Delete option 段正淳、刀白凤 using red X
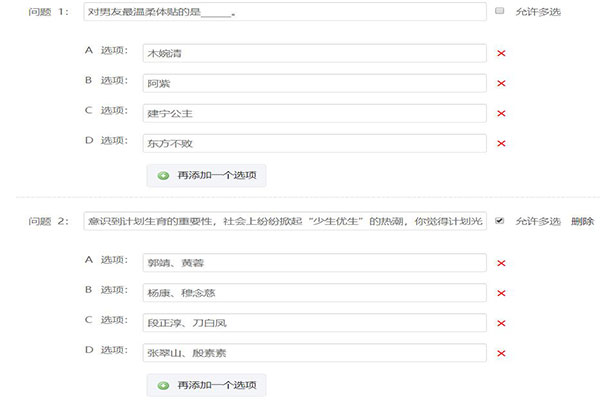 tap(501, 323)
